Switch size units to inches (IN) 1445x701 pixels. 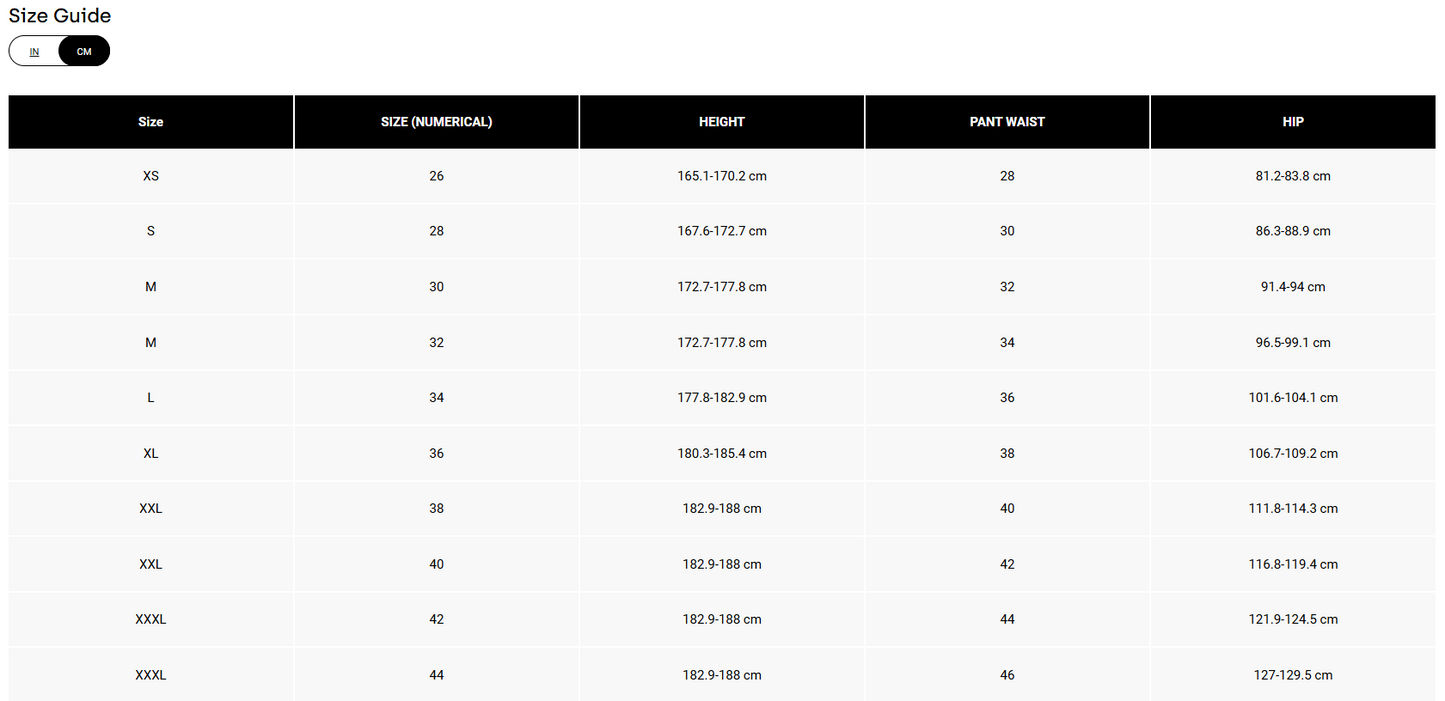point(34,52)
